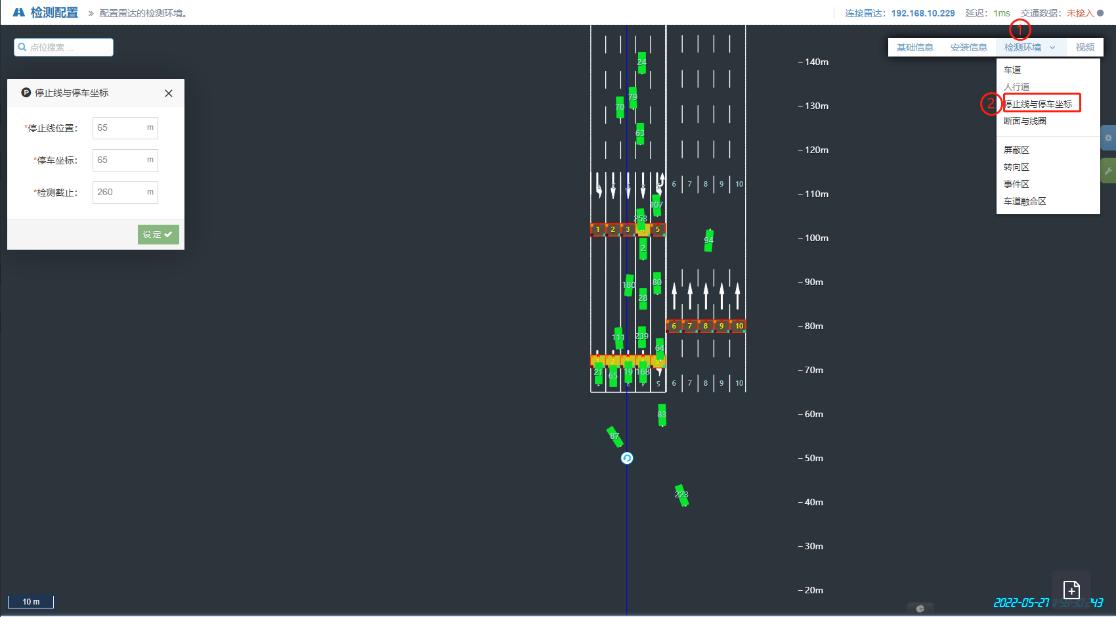The height and width of the screenshot is (617, 1116).
Task: Switch to the 安装信息 tab
Action: (x=968, y=48)
